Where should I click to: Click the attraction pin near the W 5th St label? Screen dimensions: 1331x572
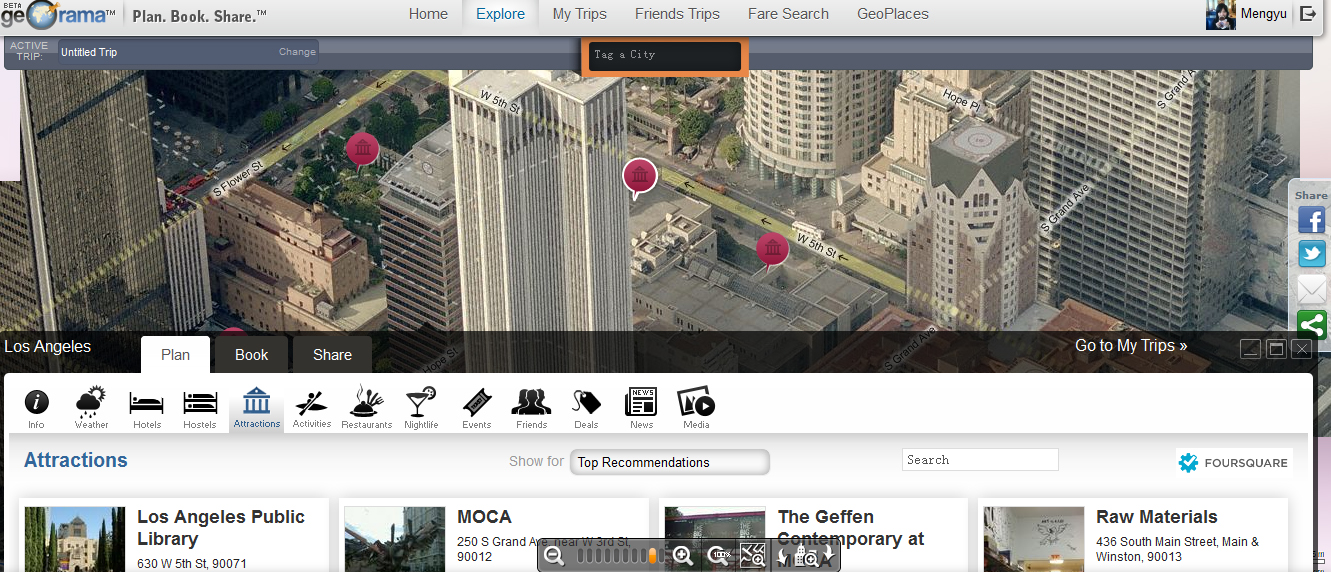click(x=772, y=250)
